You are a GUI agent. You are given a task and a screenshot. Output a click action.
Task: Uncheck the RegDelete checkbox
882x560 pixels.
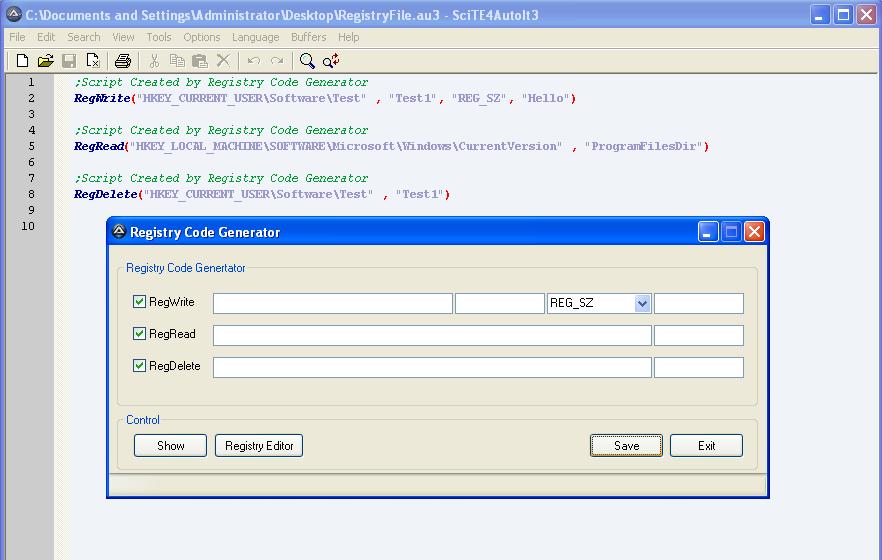tap(139, 366)
